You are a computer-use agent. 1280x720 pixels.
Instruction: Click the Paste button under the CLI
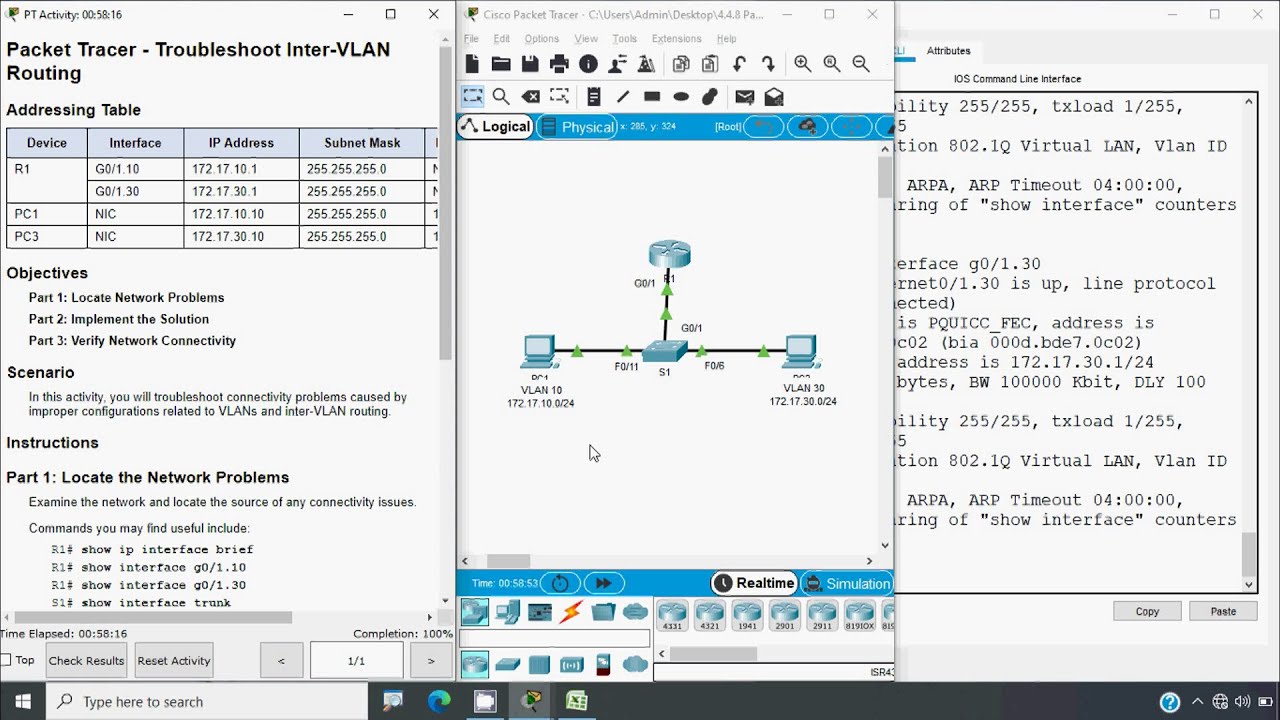coord(1223,611)
